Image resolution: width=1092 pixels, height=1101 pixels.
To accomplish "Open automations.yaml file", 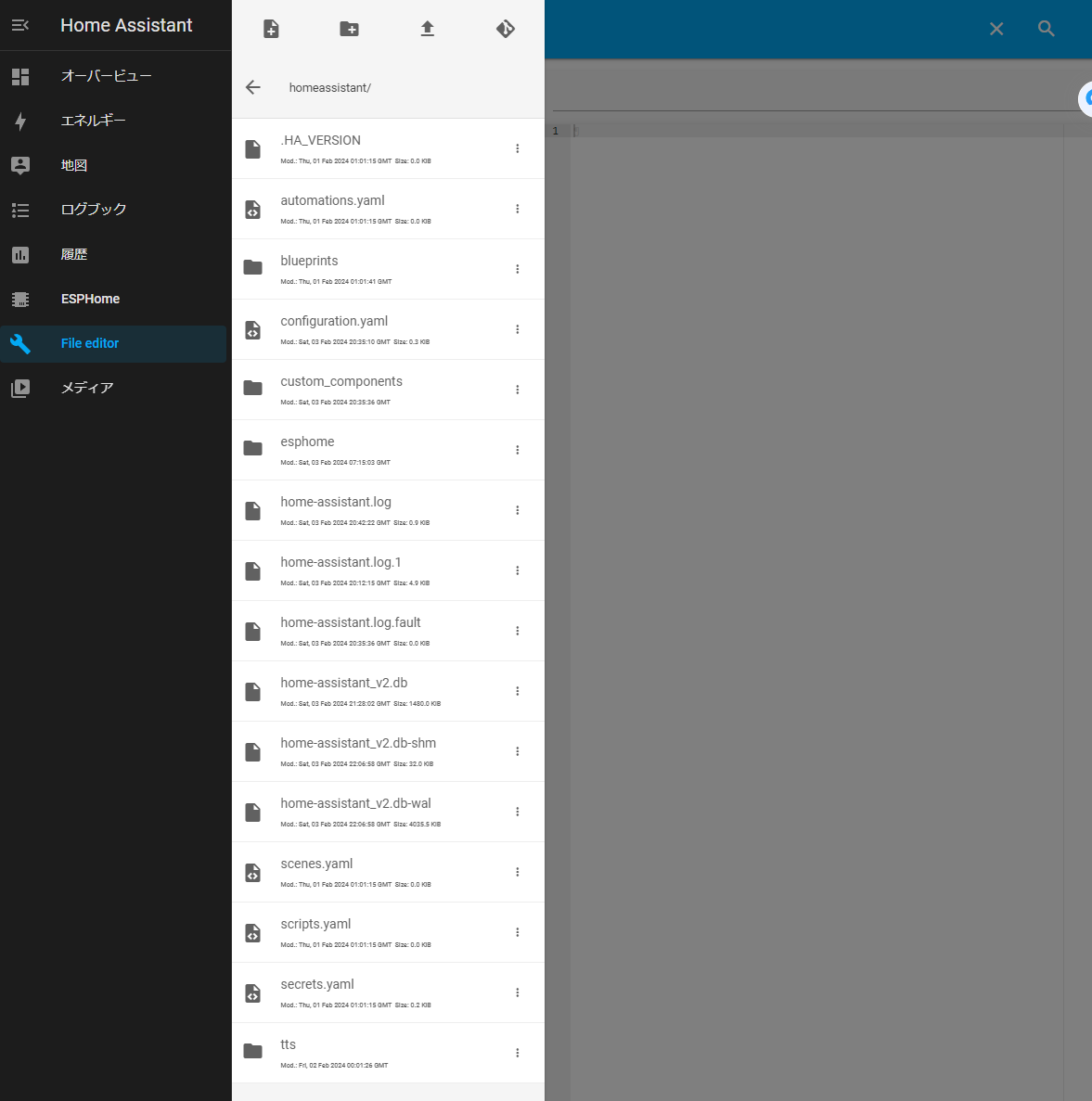I will point(388,210).
